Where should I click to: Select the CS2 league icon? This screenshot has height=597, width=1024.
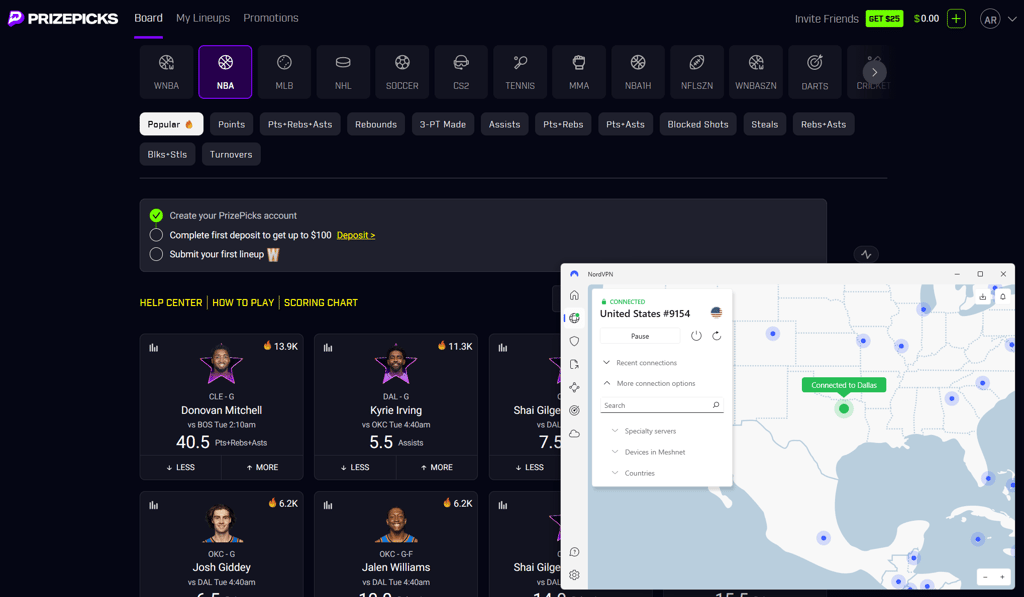point(461,72)
